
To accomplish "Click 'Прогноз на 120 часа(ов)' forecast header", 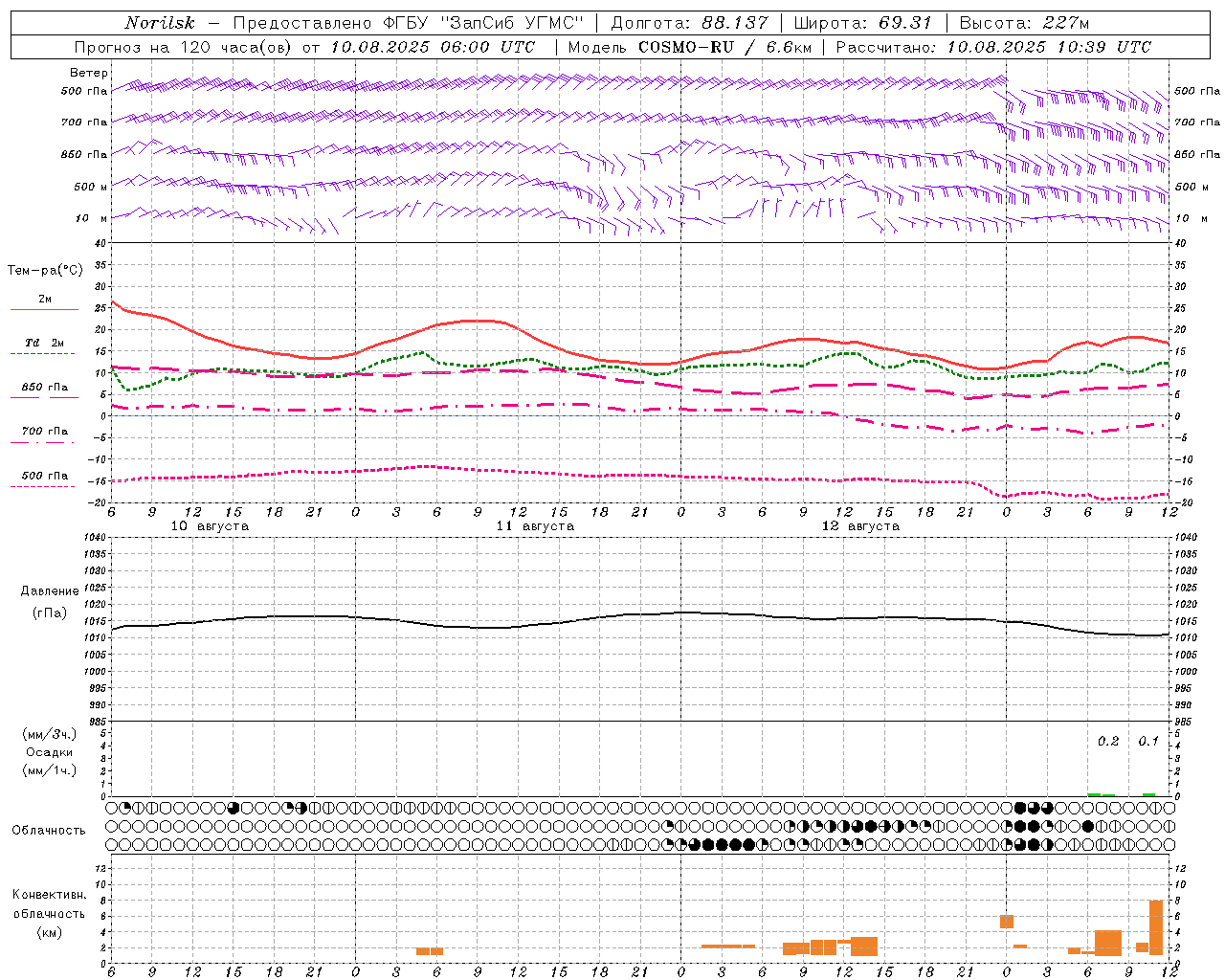I will pos(185,47).
